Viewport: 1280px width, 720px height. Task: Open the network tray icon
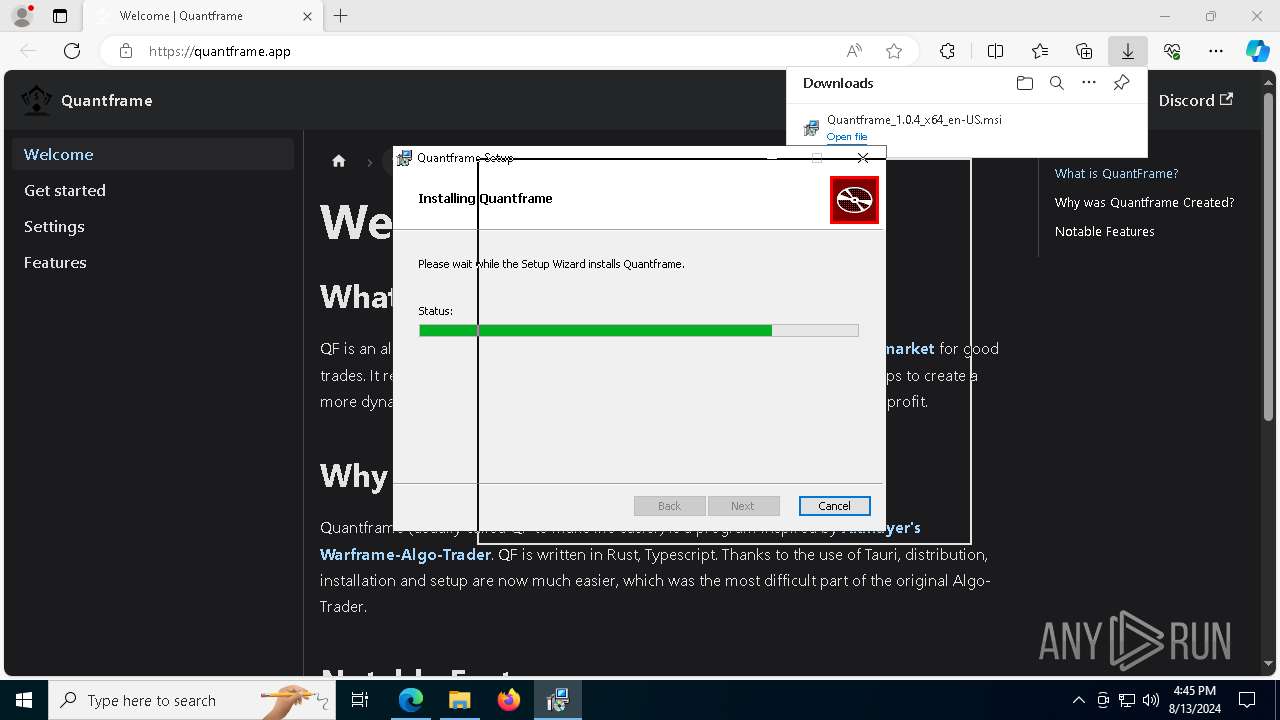tap(1127, 701)
